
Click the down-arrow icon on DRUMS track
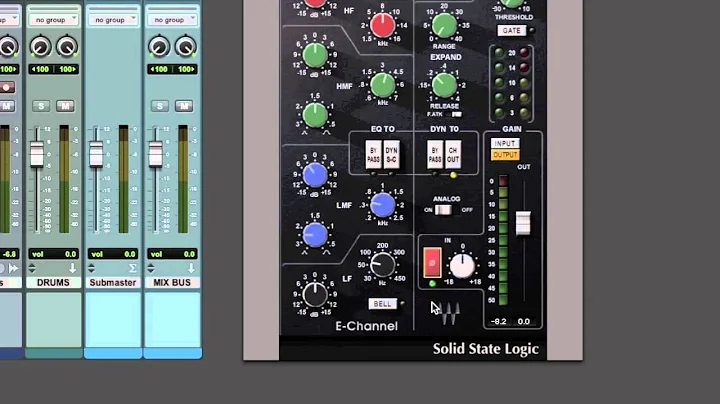(73, 268)
